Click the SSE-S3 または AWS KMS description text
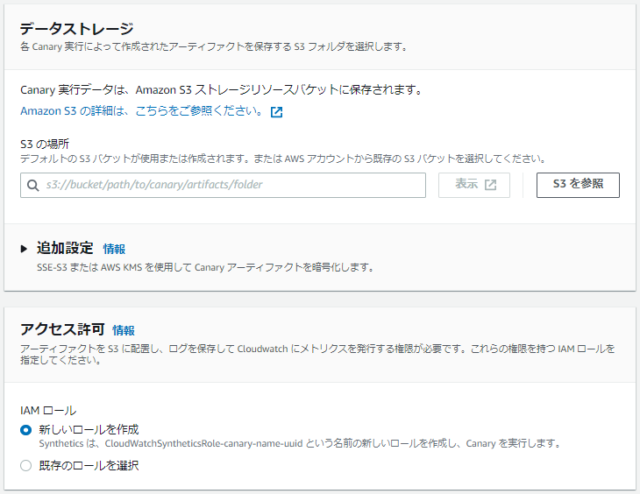640x494 pixels. tap(205, 268)
